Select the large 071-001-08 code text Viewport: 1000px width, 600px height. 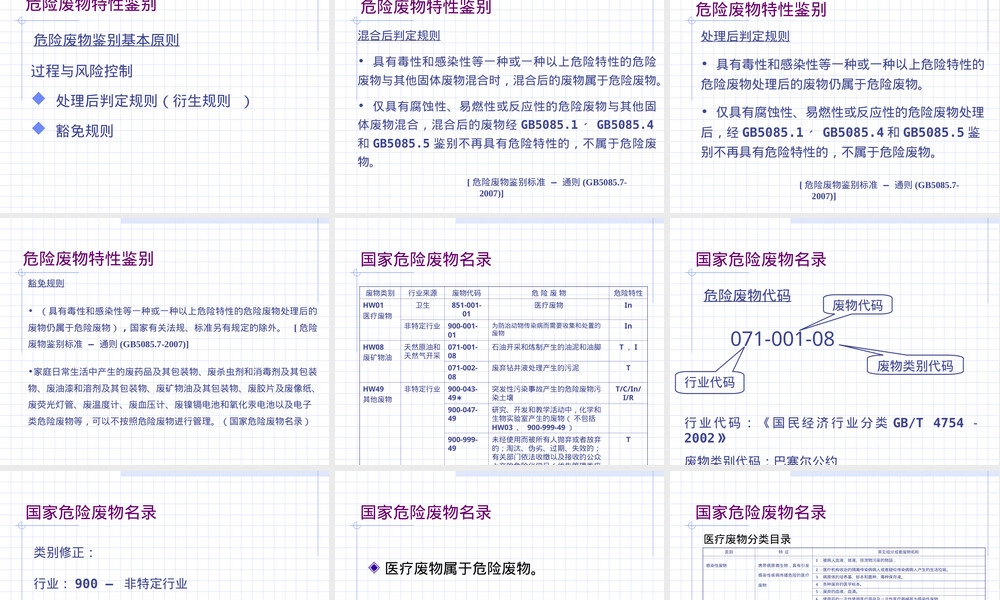(782, 339)
